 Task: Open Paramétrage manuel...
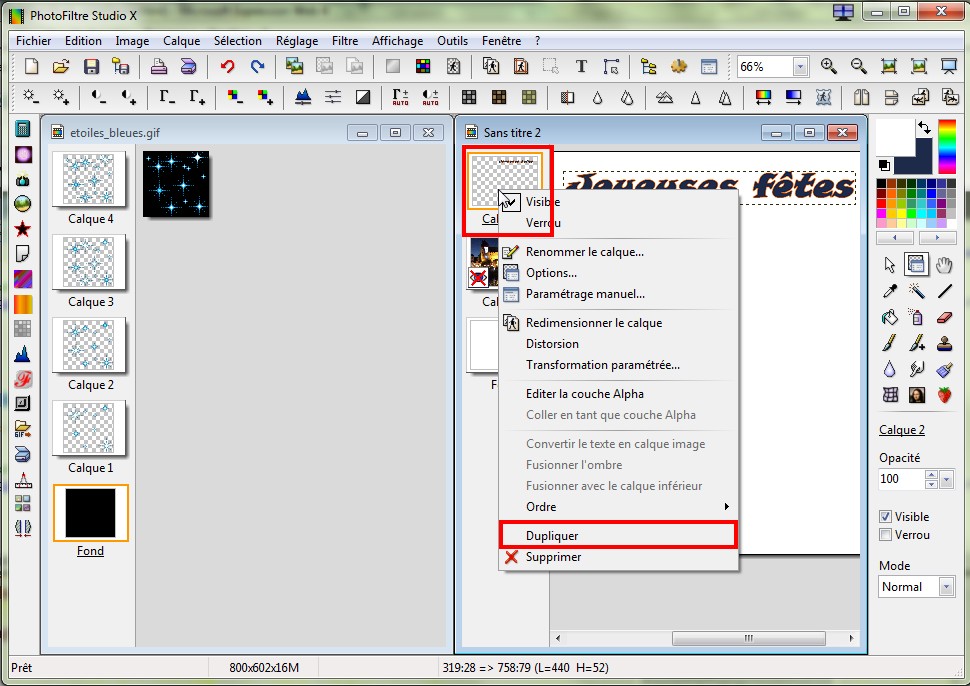[619, 294]
